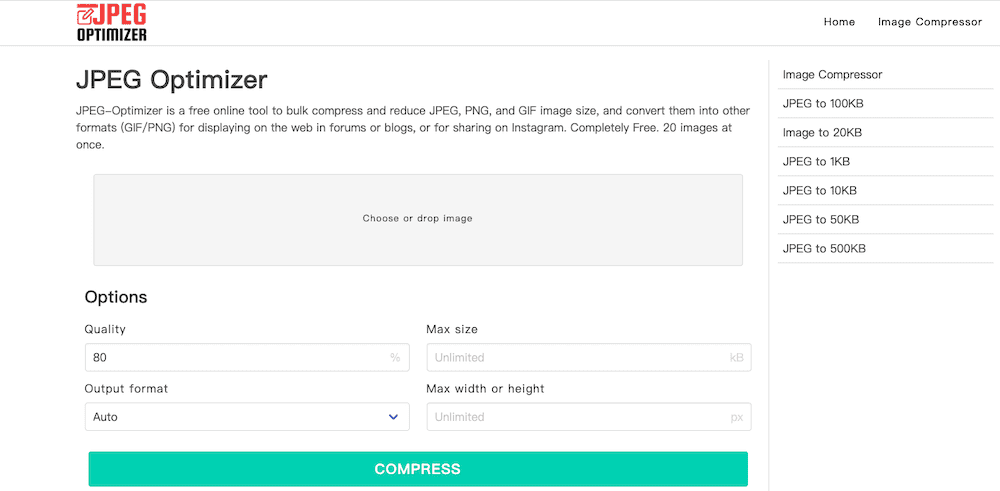The image size is (1000, 491).
Task: Open the JPEG to 100KB link
Action: (823, 104)
